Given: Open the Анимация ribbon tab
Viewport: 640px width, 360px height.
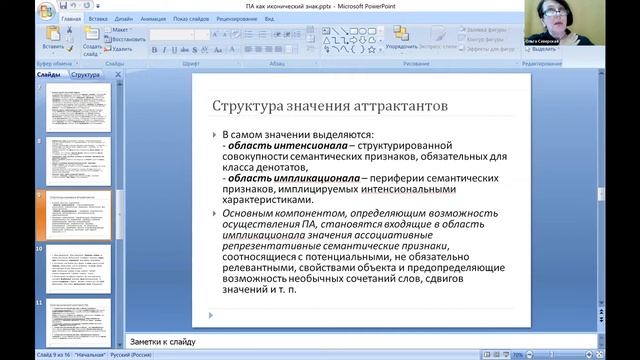Looking at the screenshot, I should pyautogui.click(x=153, y=19).
